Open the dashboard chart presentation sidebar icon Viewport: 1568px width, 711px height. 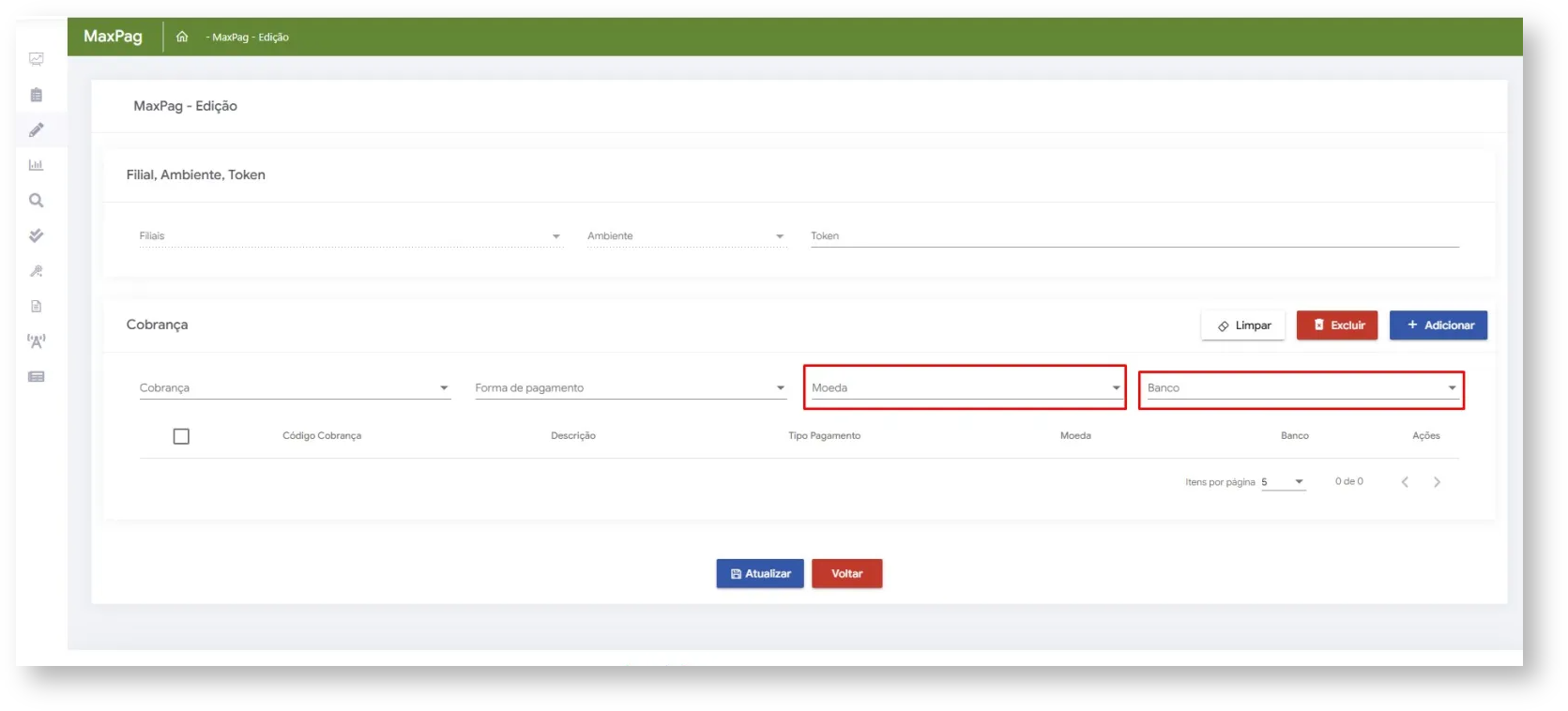click(37, 59)
